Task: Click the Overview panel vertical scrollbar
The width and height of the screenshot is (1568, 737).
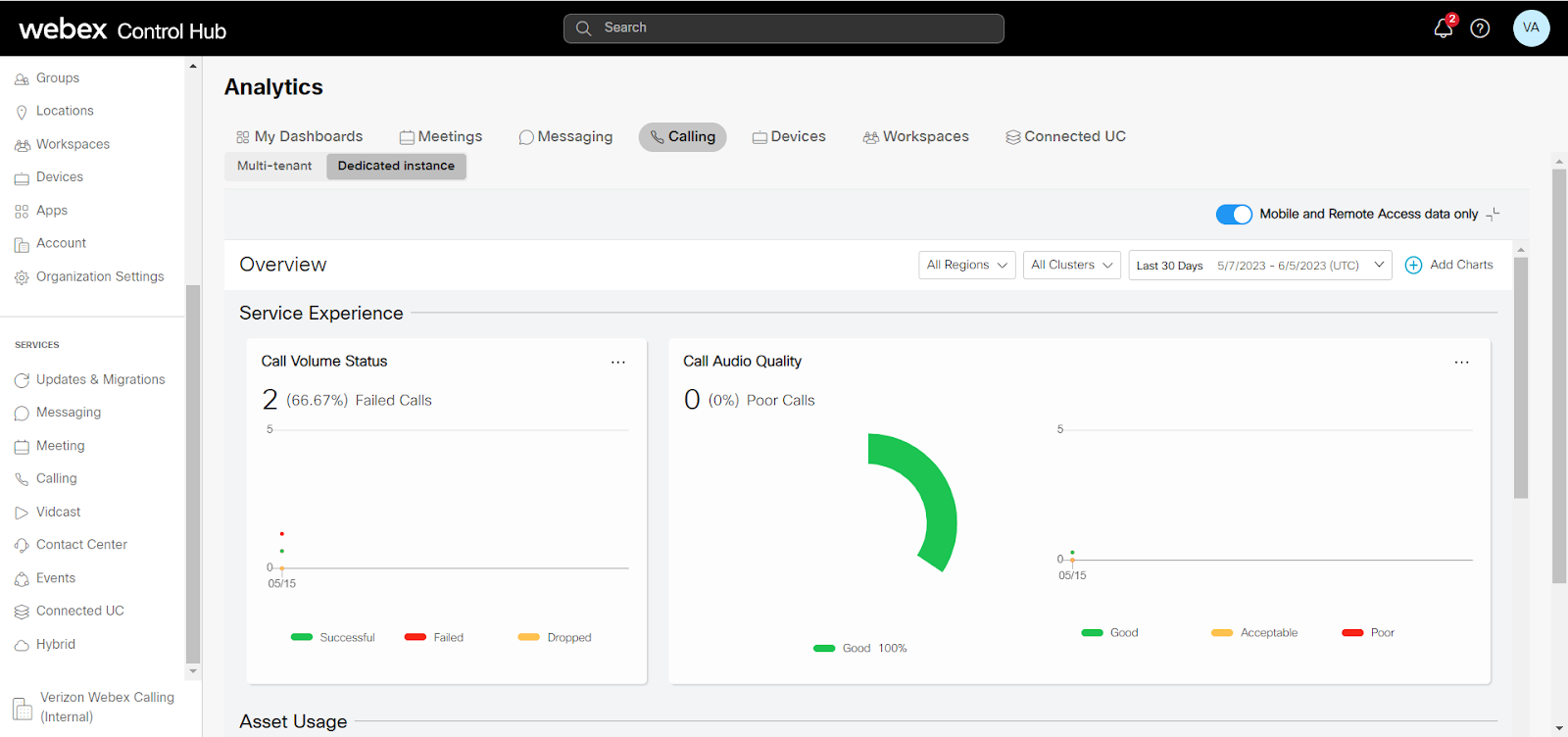Action: click(1521, 378)
